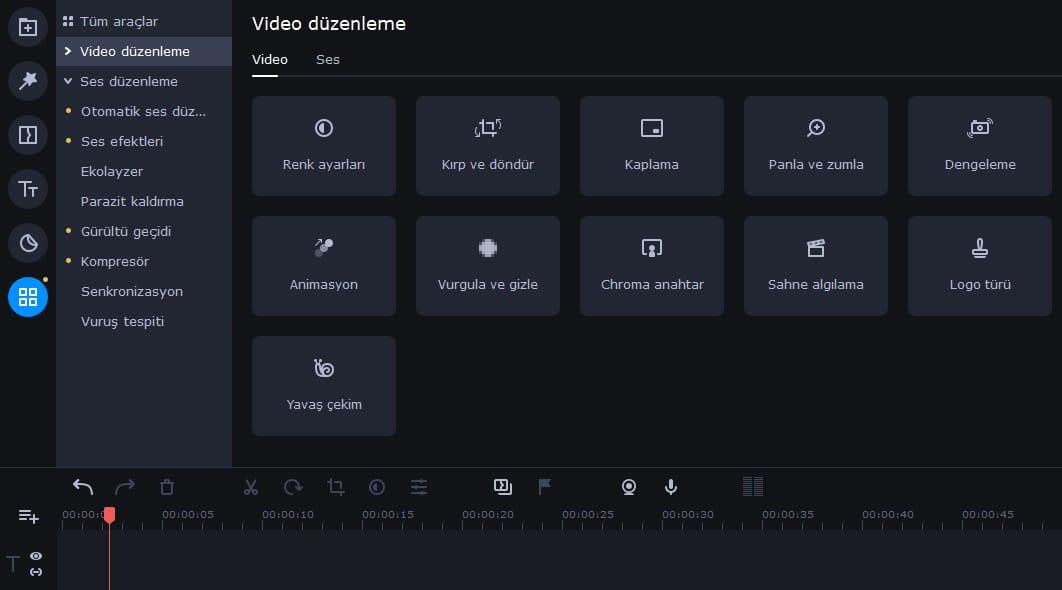The height and width of the screenshot is (590, 1062).
Task: Enable microphone recording from the toolbar
Action: coord(671,487)
